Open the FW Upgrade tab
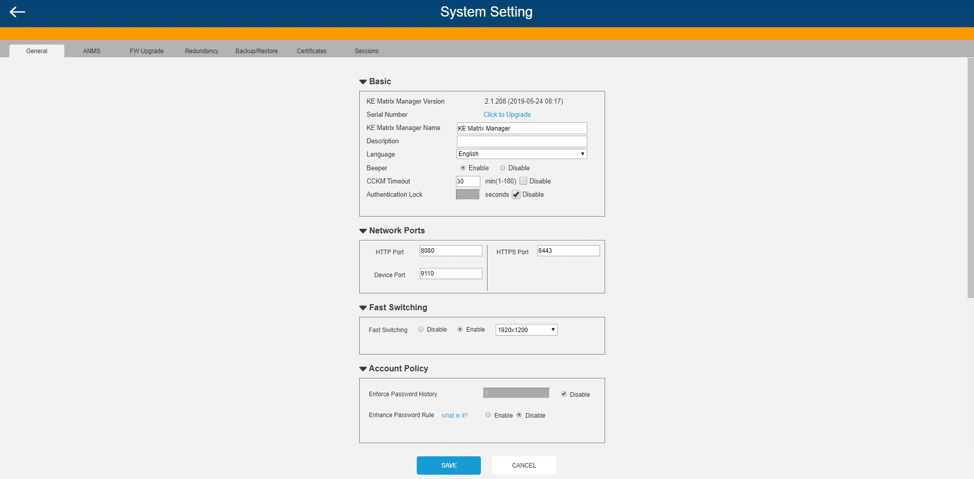The image size is (974, 479). click(x=147, y=51)
